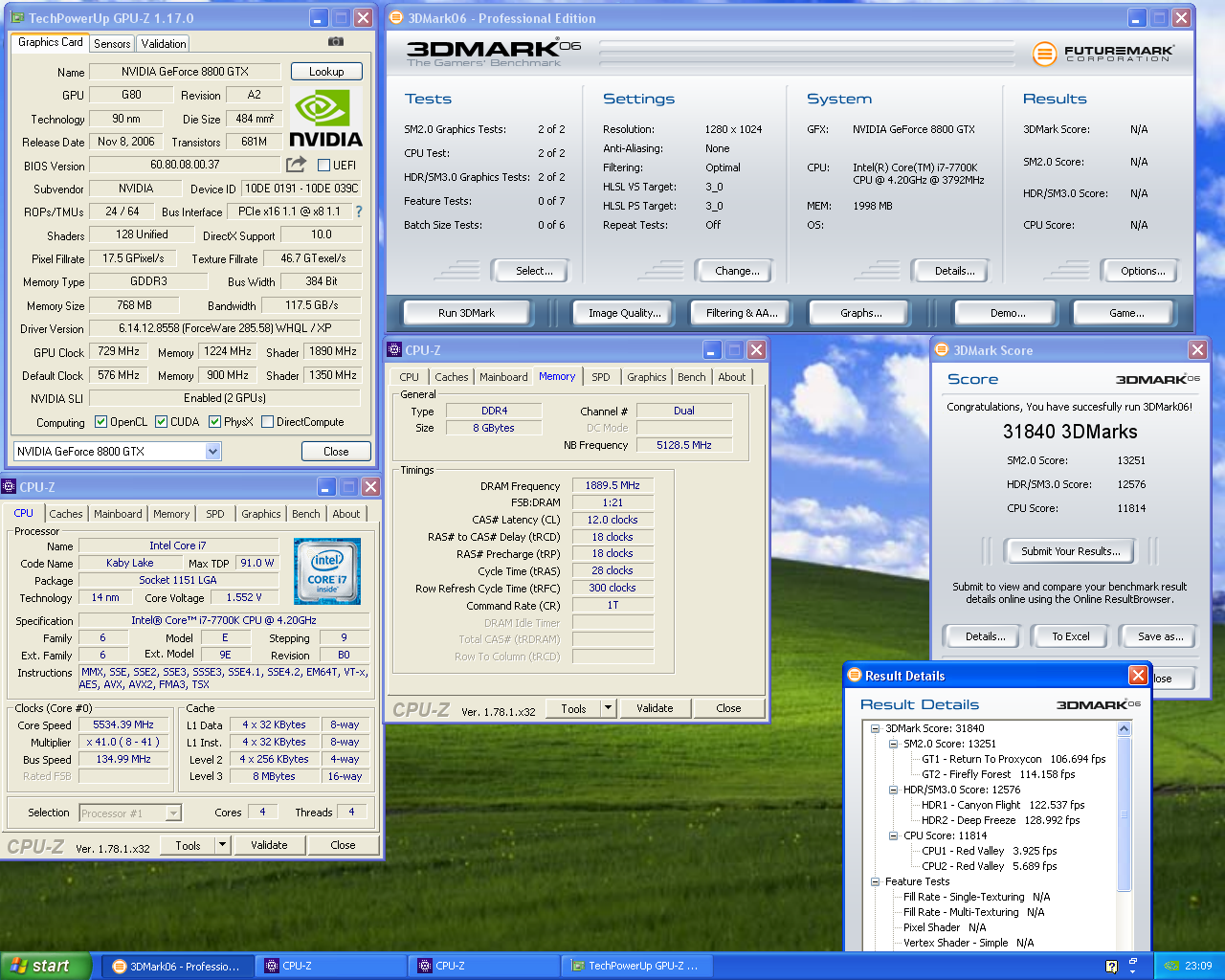Click Submit Your Results... button
This screenshot has width=1225, height=980.
coord(1070,551)
